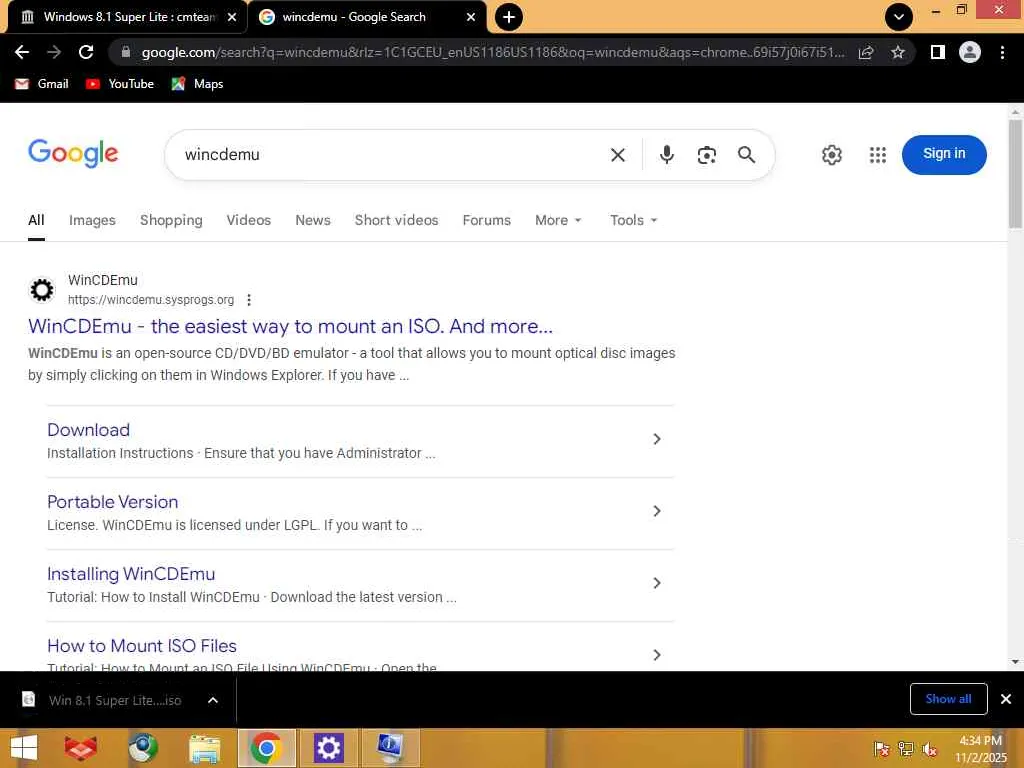Expand download item options caret
The image size is (1024, 768).
(213, 700)
